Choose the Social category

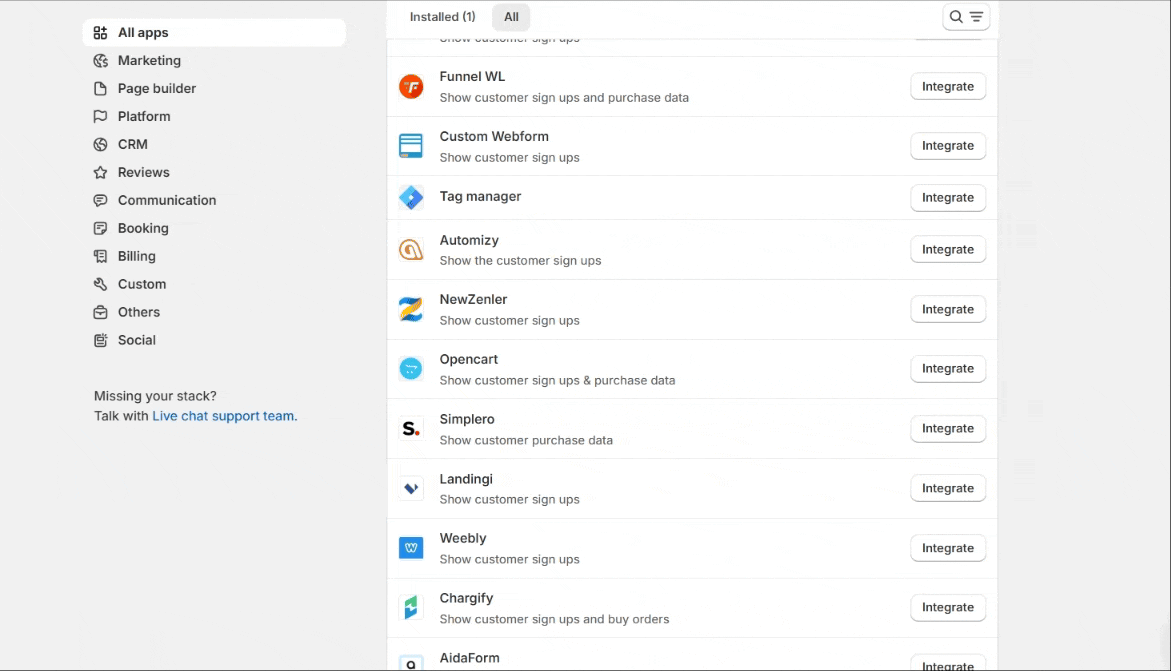click(x=136, y=341)
